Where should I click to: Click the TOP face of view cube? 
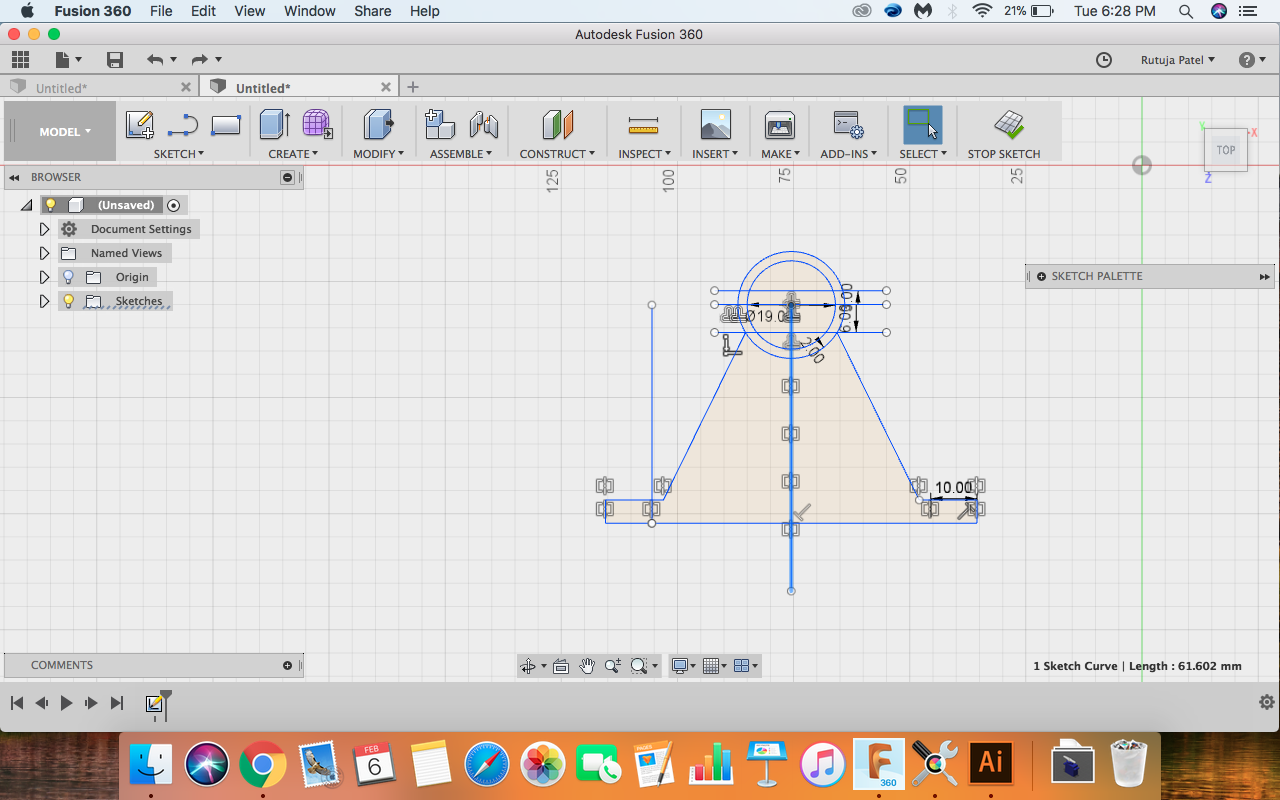click(x=1226, y=150)
